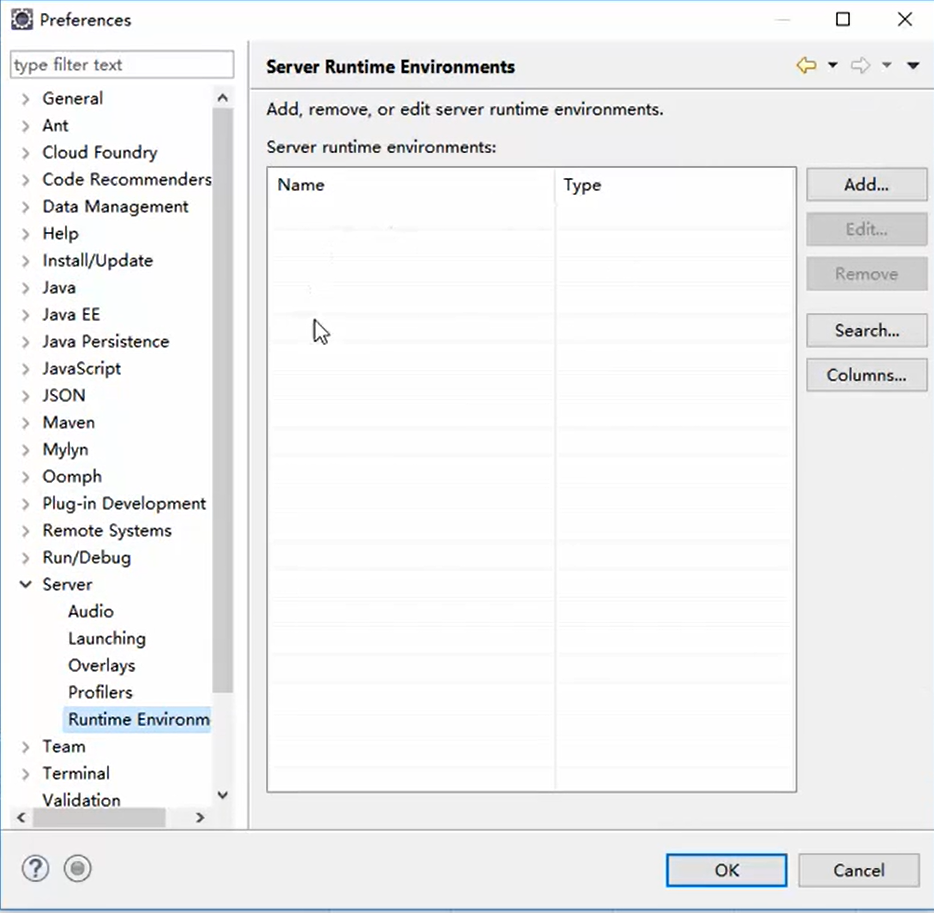Select Java Persistence in the tree
This screenshot has width=934, height=913.
(105, 341)
